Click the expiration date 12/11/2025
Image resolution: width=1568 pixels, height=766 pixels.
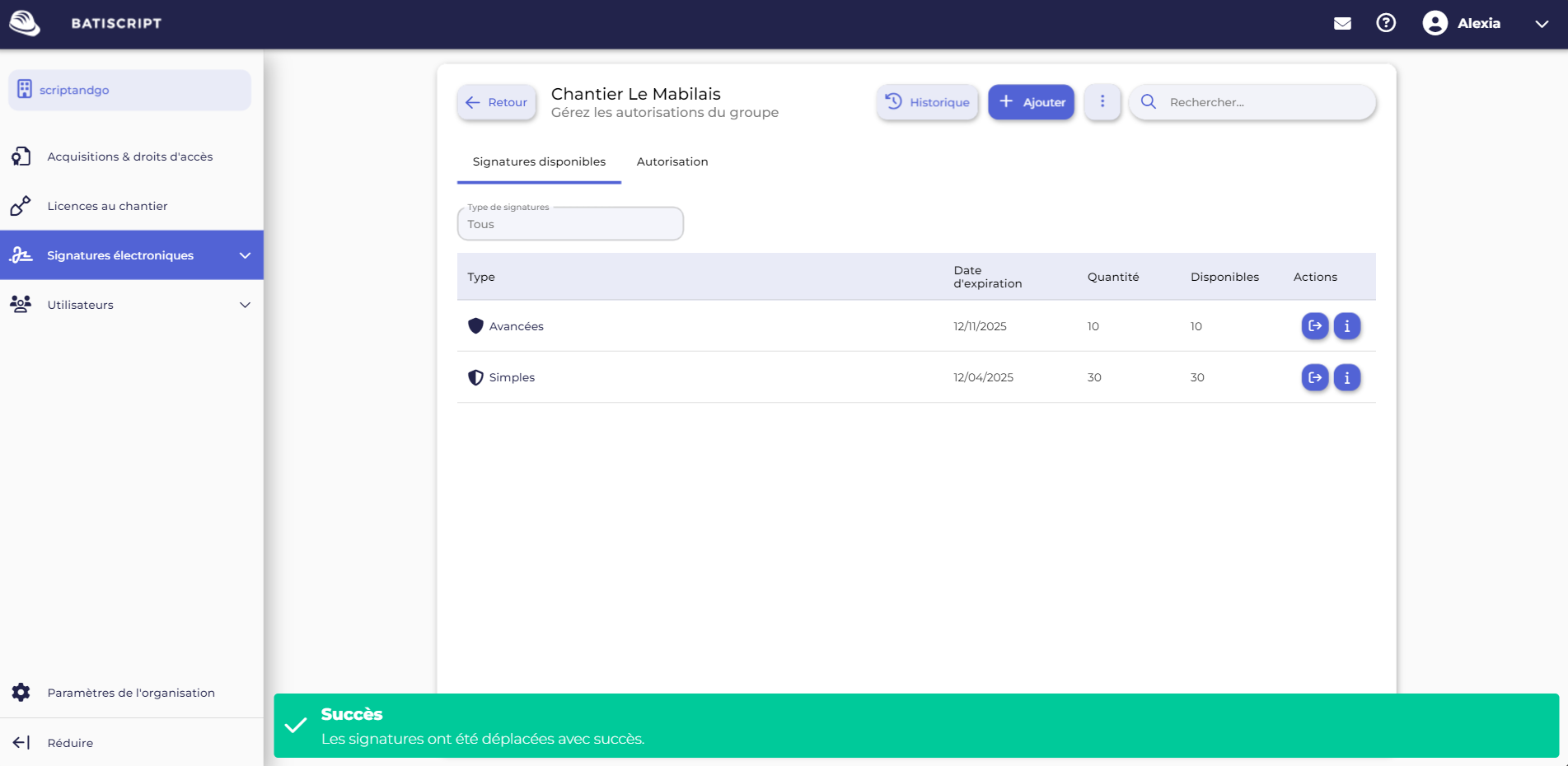981,326
